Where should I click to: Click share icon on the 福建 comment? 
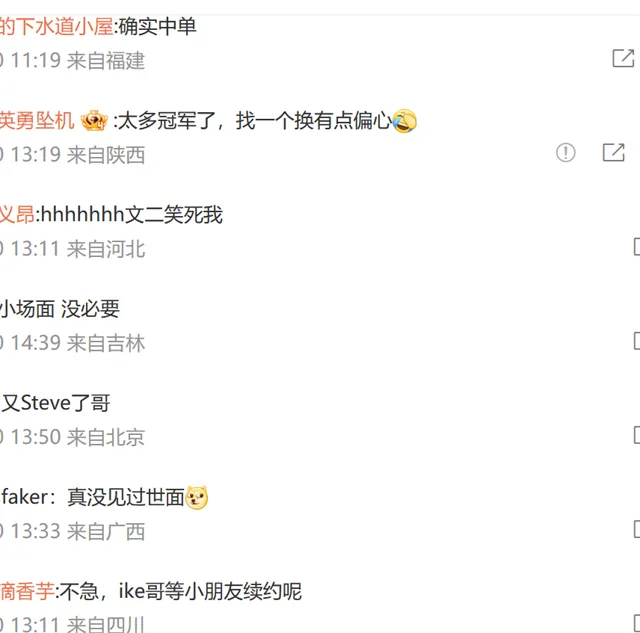[x=623, y=58]
